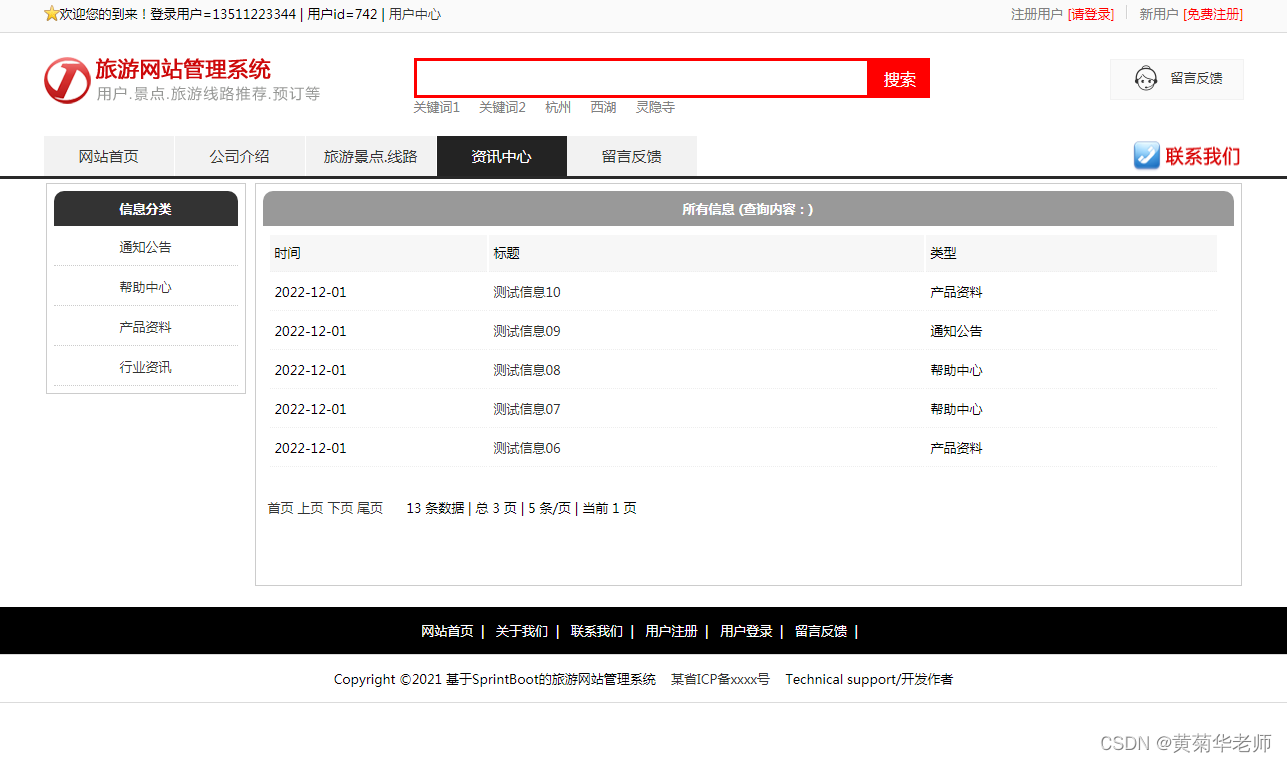Jump to last page via 尾页
The height and width of the screenshot is (763, 1287).
click(x=370, y=508)
